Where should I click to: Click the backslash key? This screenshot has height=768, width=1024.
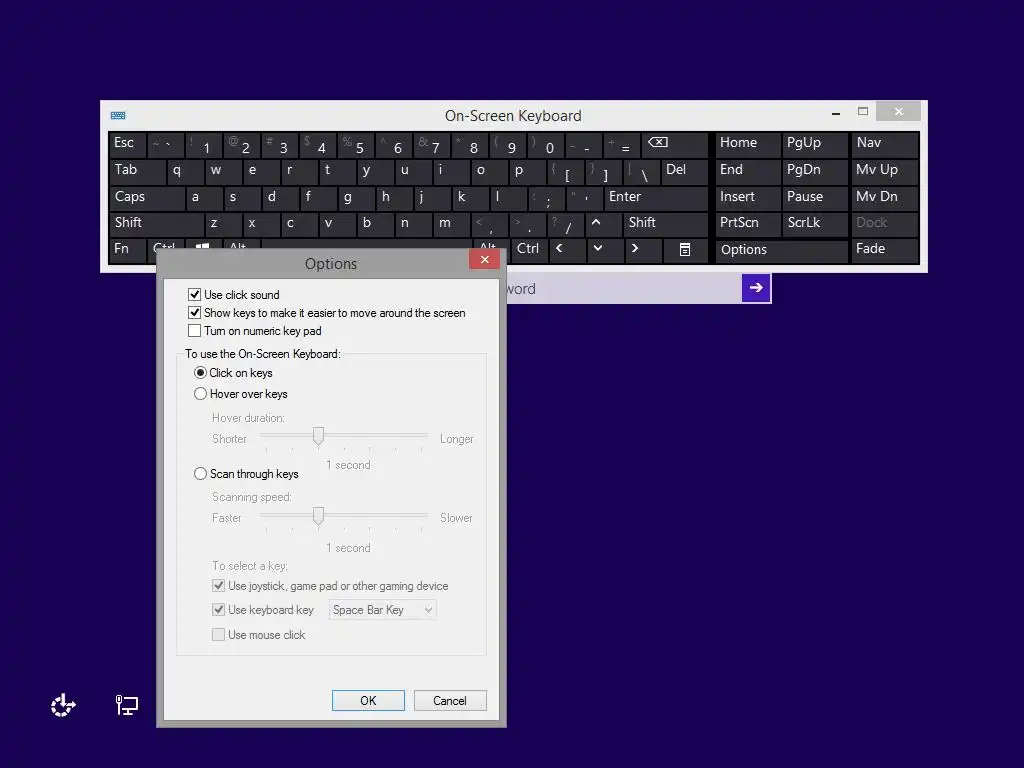coord(640,171)
